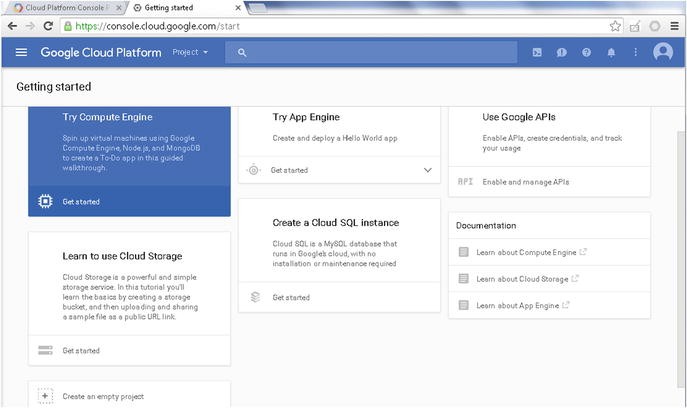
Task: Click Create an empty project
Action: [103, 396]
